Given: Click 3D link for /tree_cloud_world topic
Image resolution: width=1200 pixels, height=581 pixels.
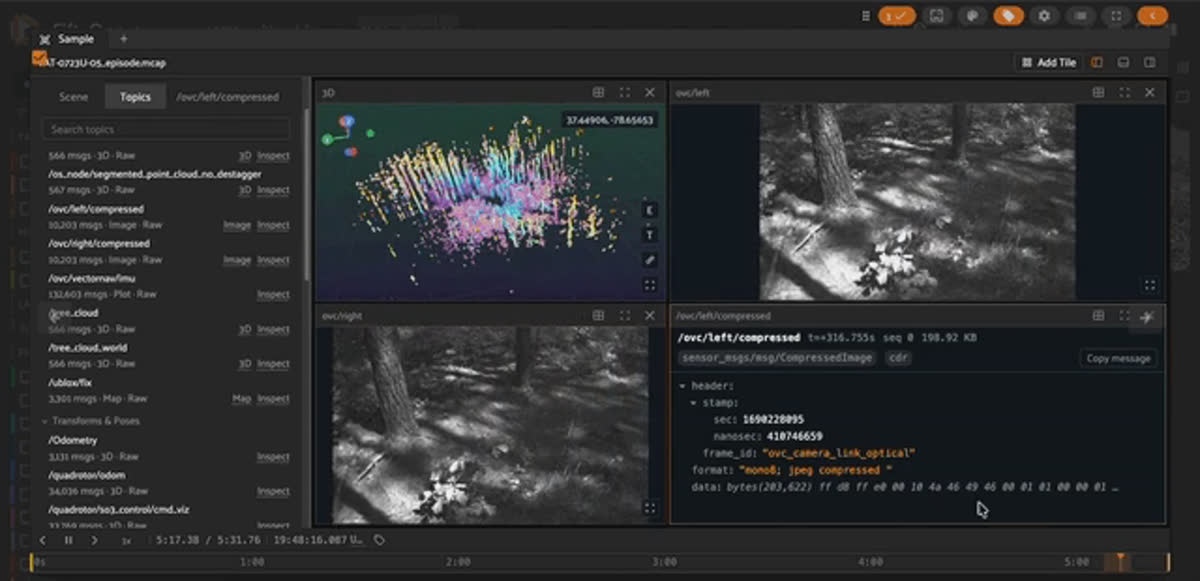Looking at the screenshot, I should [x=245, y=364].
